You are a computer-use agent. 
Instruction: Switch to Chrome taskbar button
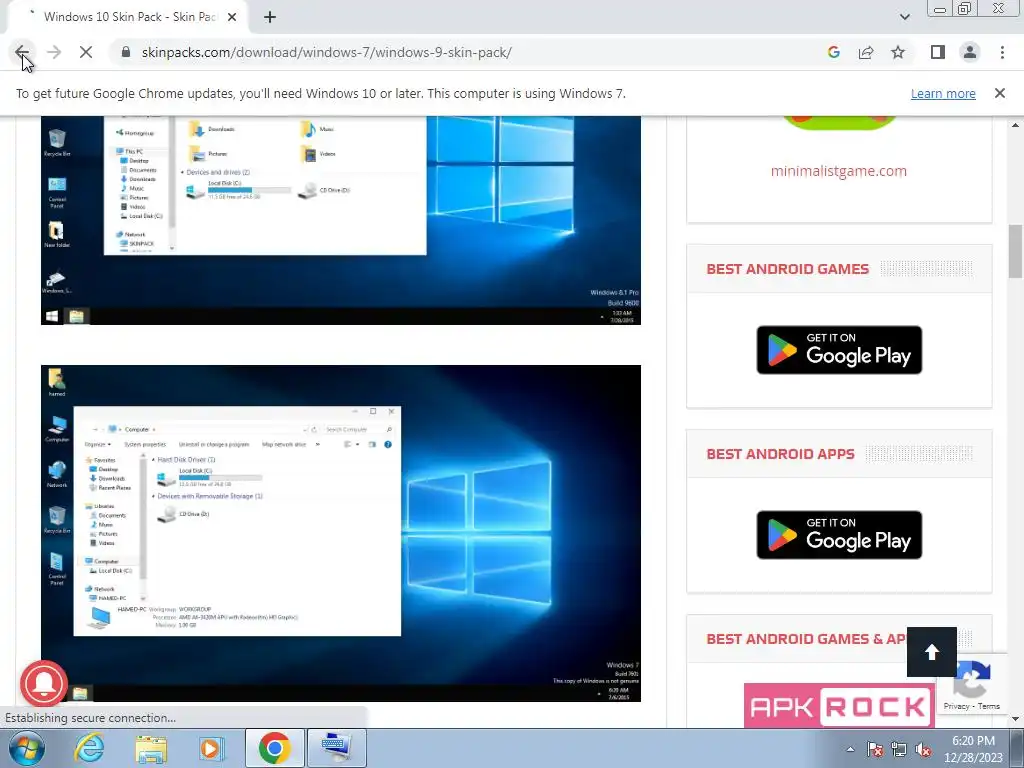(x=274, y=748)
